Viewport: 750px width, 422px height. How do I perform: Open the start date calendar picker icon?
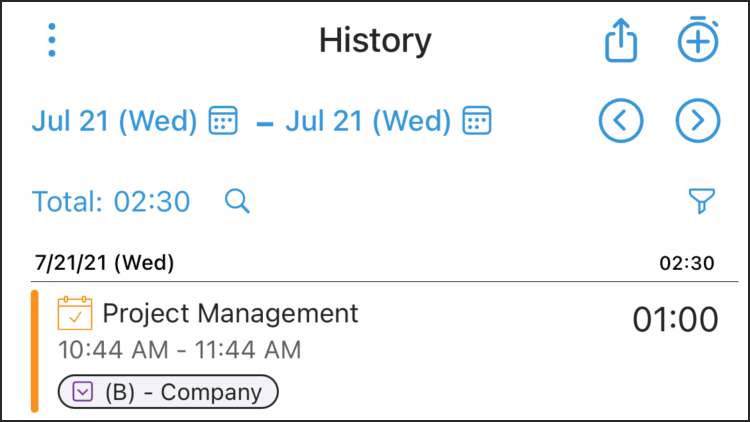click(223, 120)
